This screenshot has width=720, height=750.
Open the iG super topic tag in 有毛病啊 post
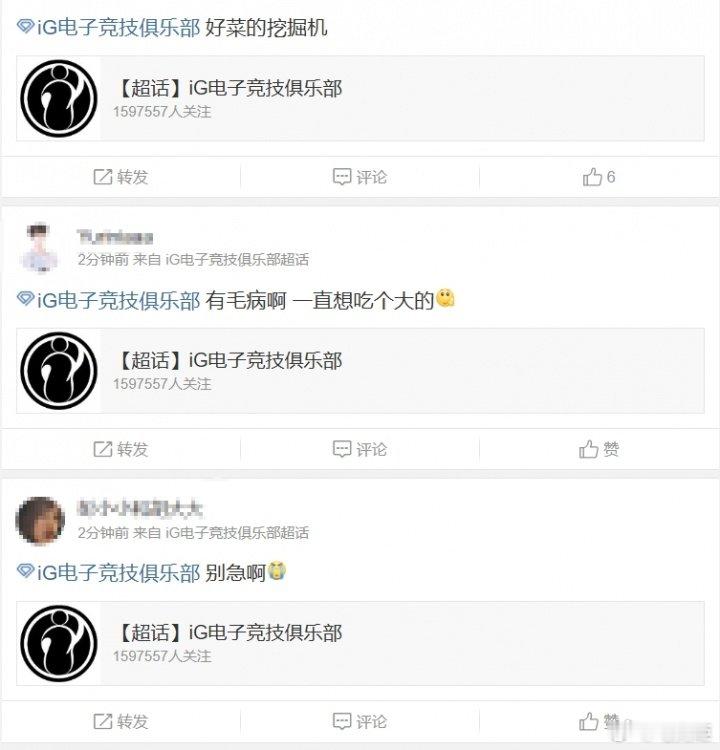[109, 300]
